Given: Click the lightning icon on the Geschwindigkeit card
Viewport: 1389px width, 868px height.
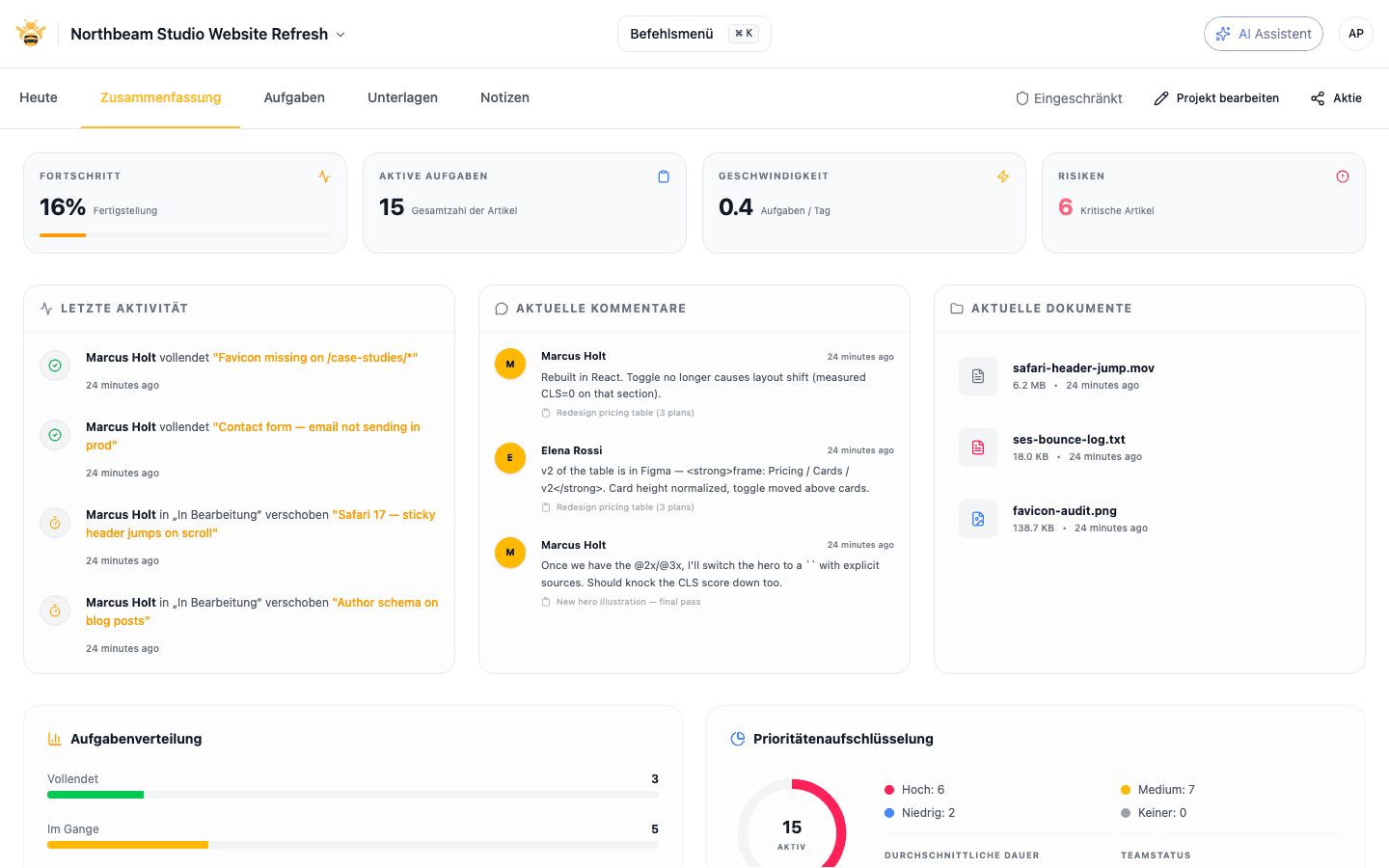Looking at the screenshot, I should [1003, 176].
